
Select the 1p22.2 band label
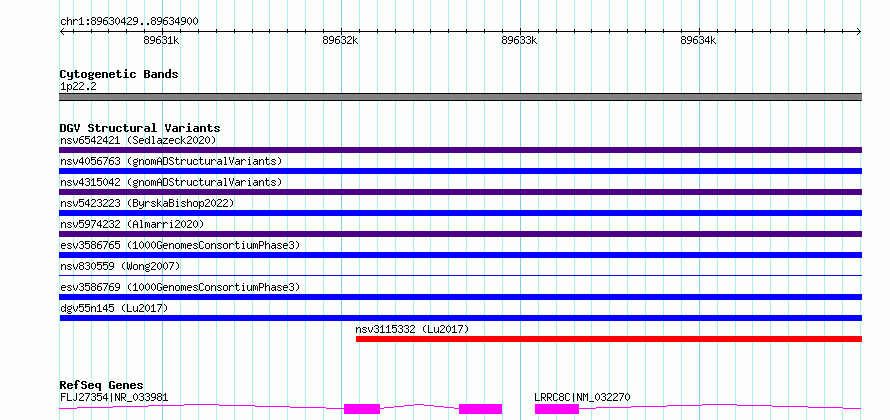78,86
